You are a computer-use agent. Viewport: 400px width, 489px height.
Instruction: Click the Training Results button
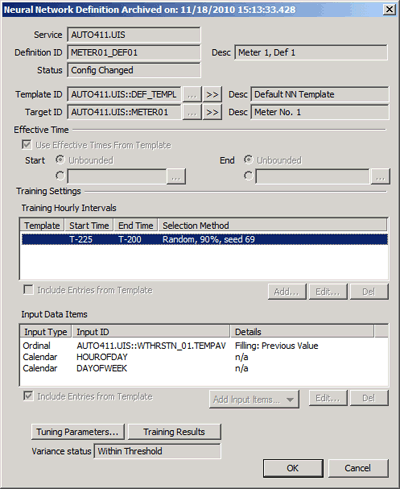[x=174, y=432]
